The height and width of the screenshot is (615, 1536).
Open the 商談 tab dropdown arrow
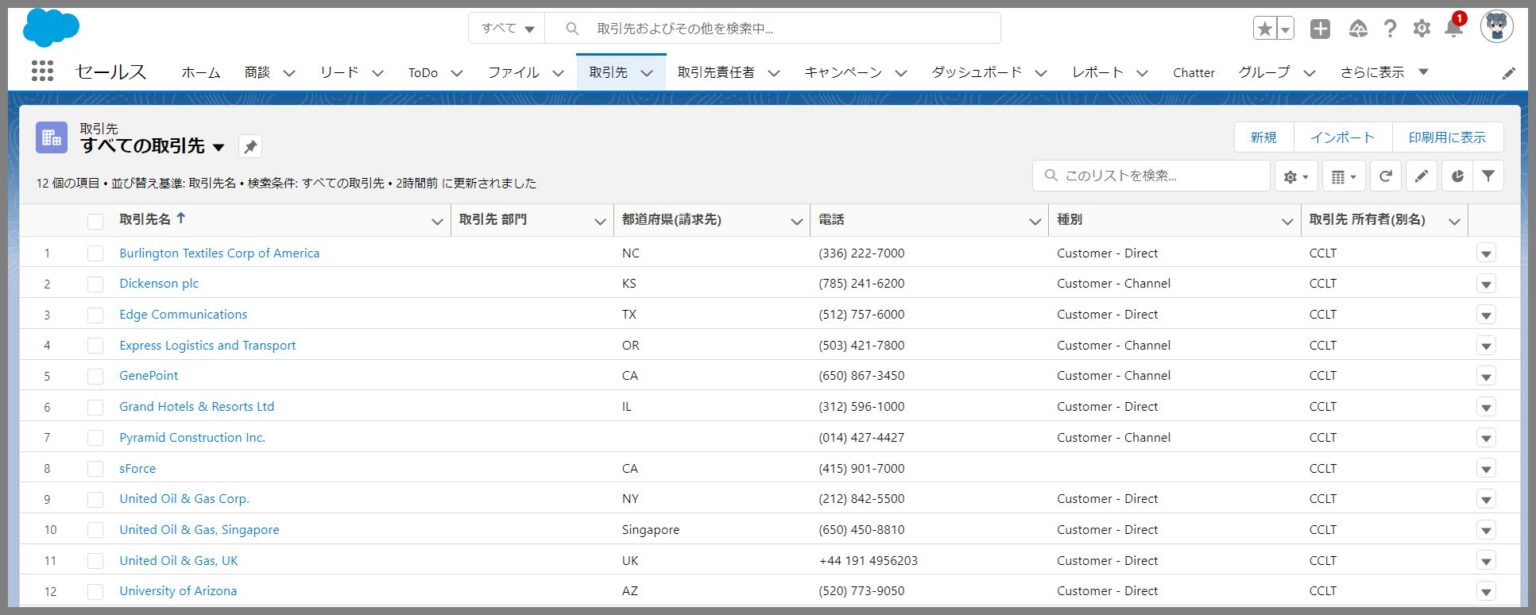click(289, 72)
